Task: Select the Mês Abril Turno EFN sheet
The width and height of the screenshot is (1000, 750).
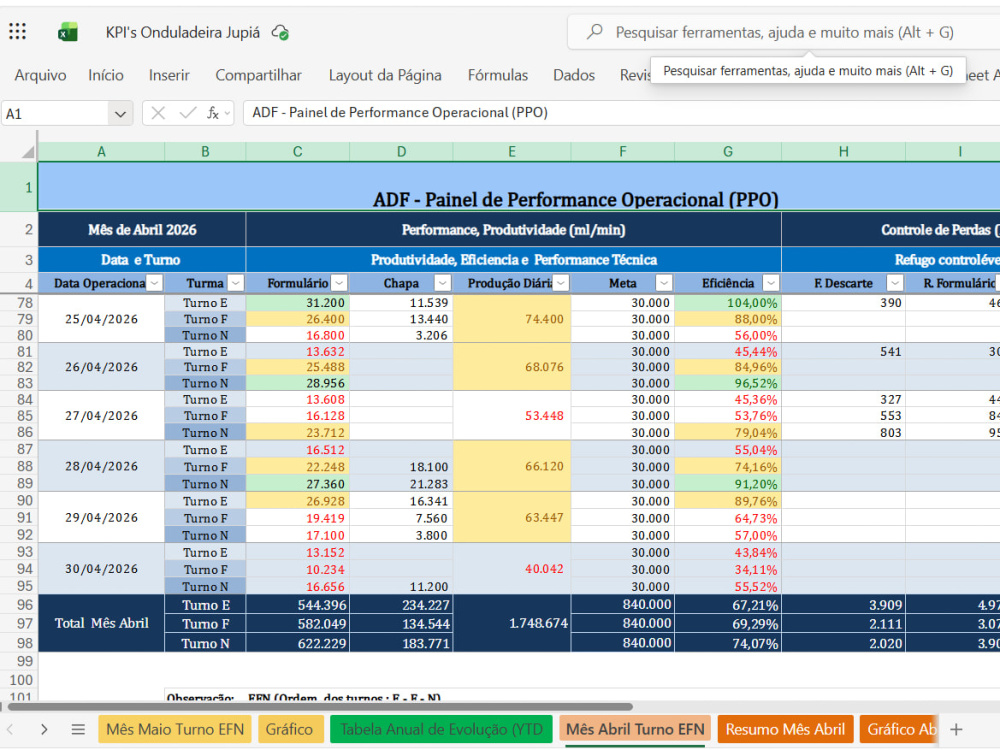Action: pos(635,729)
